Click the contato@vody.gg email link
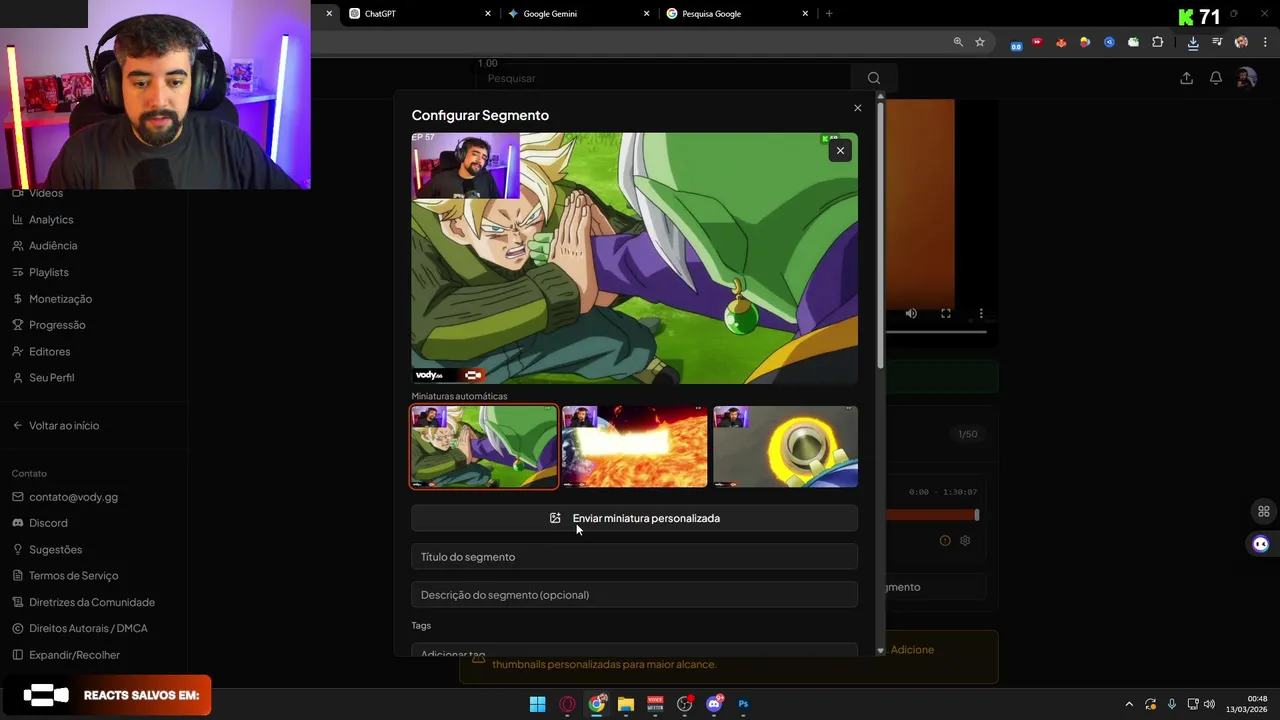Viewport: 1280px width, 720px height. click(x=73, y=497)
